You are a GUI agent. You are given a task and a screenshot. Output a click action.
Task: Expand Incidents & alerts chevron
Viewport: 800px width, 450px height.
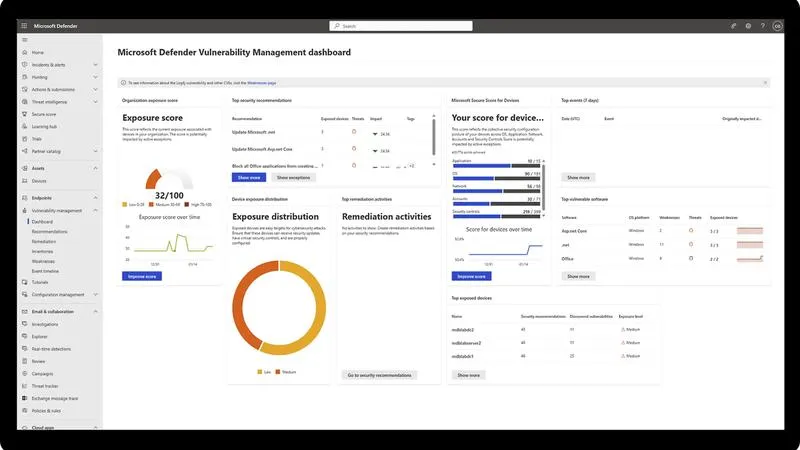pyautogui.click(x=95, y=65)
